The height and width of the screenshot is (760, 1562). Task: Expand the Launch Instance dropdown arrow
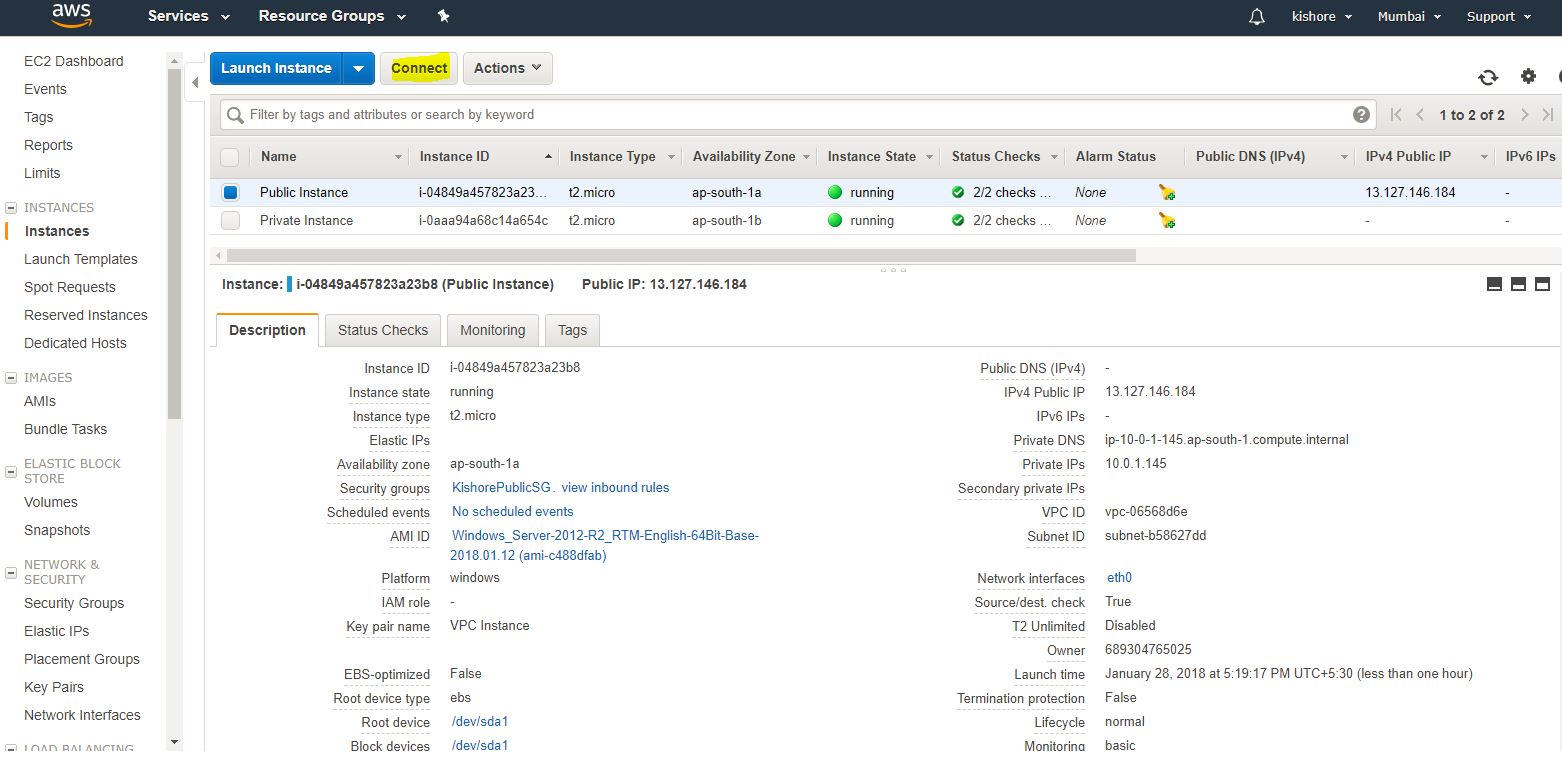click(x=358, y=68)
